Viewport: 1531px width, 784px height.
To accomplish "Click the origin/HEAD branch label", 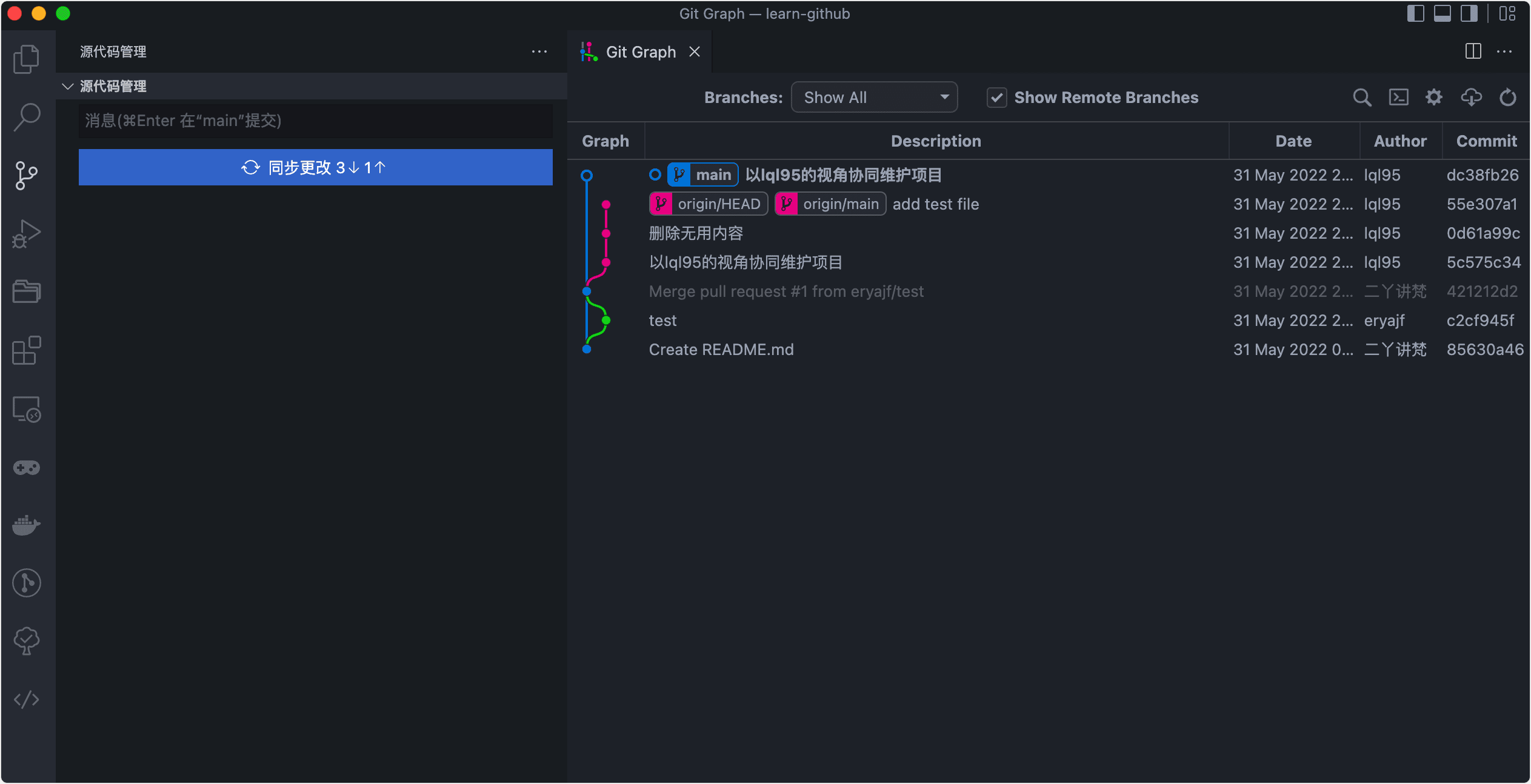I will click(x=708, y=204).
